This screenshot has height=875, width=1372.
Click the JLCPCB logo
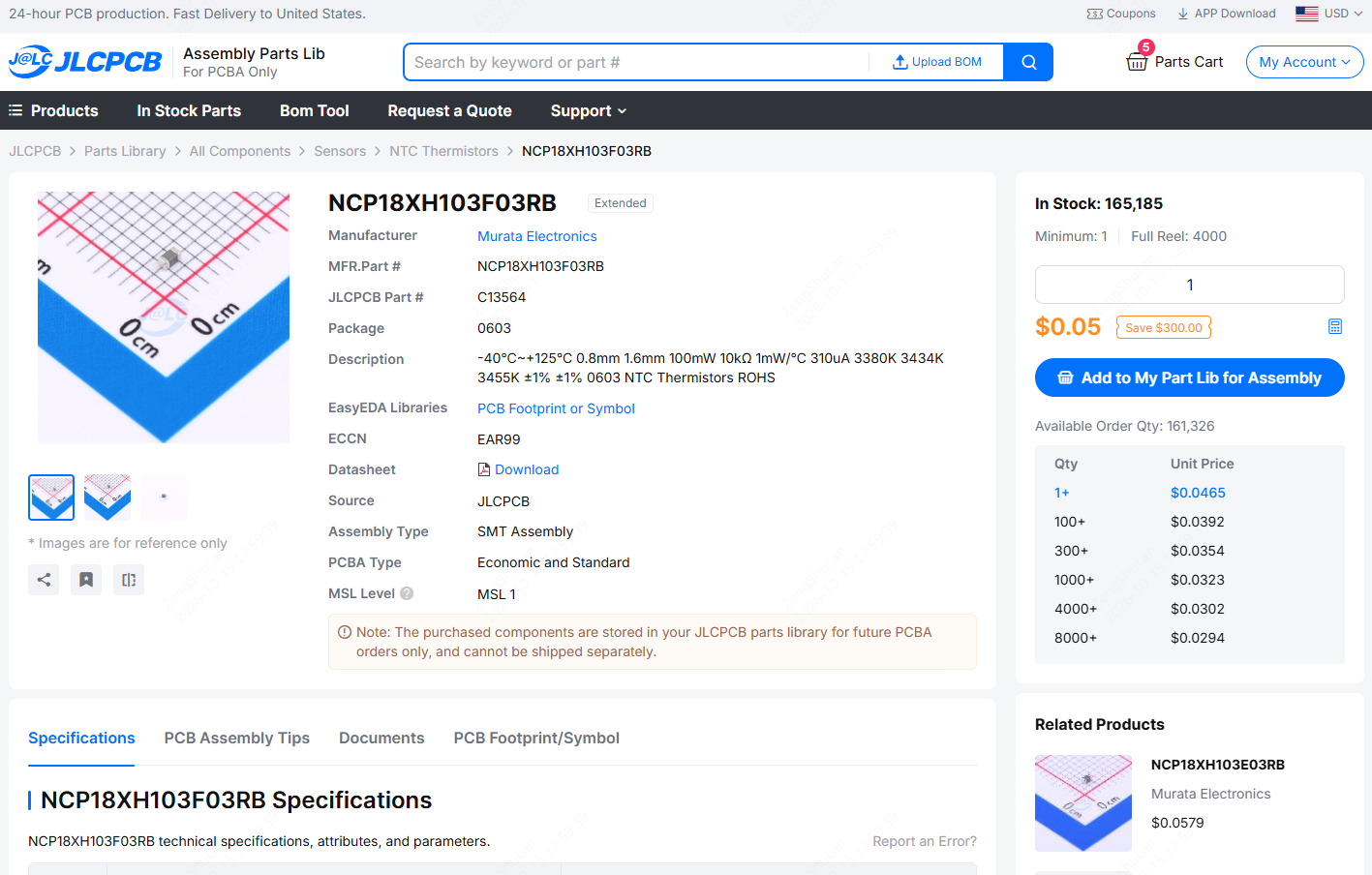click(x=85, y=62)
